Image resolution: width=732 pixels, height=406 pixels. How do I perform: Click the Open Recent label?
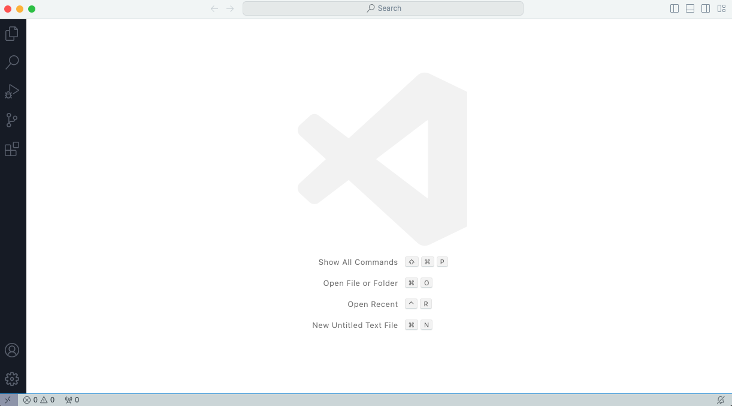373,304
